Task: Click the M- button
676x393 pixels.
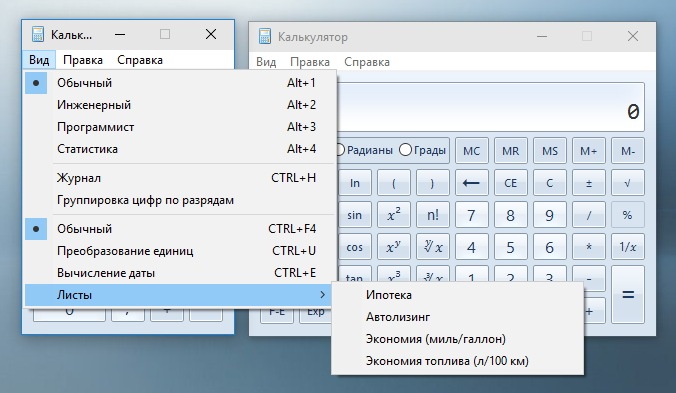Action: point(628,151)
